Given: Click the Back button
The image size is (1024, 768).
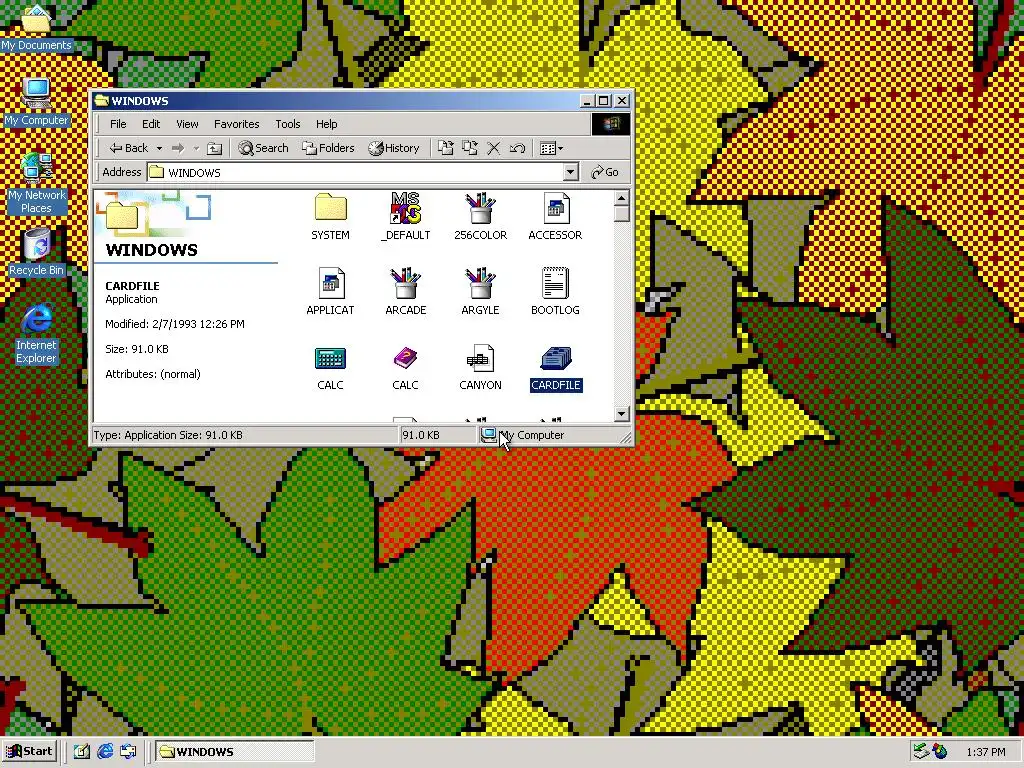Looking at the screenshot, I should (129, 148).
